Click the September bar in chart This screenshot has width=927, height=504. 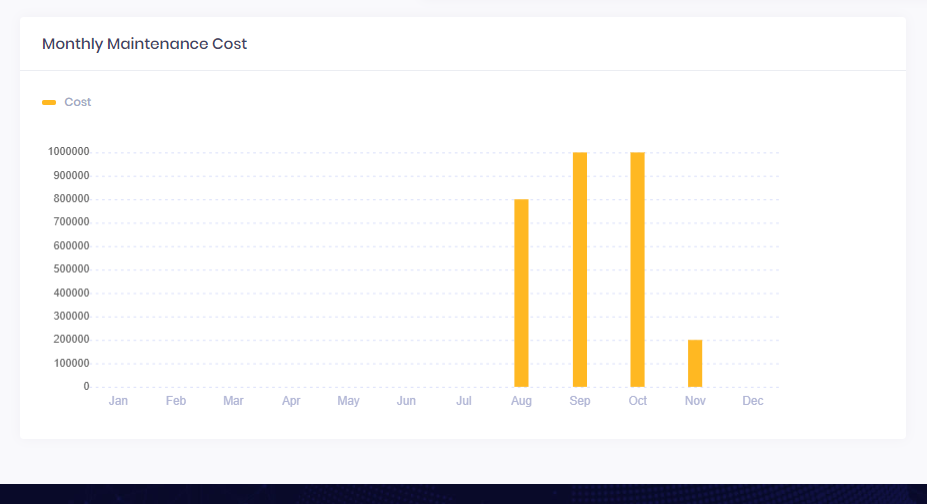tap(580, 269)
